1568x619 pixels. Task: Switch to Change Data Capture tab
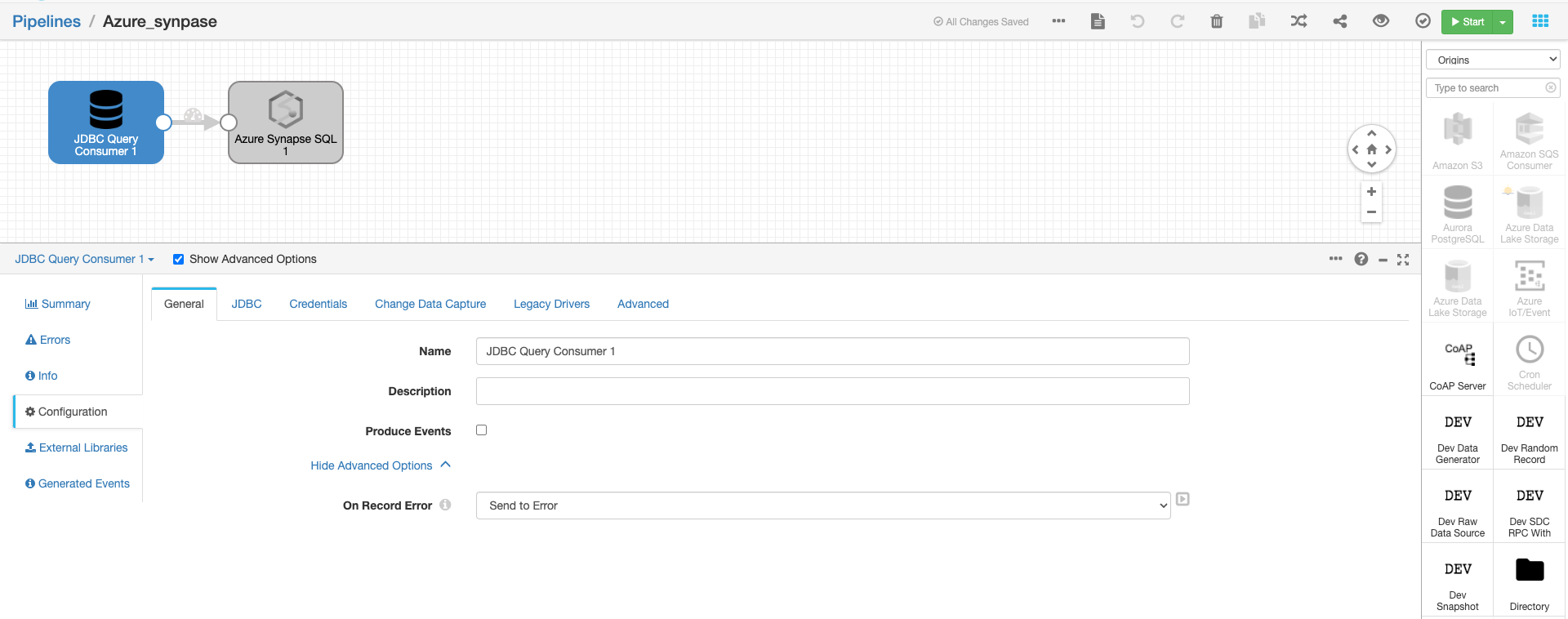click(x=430, y=304)
